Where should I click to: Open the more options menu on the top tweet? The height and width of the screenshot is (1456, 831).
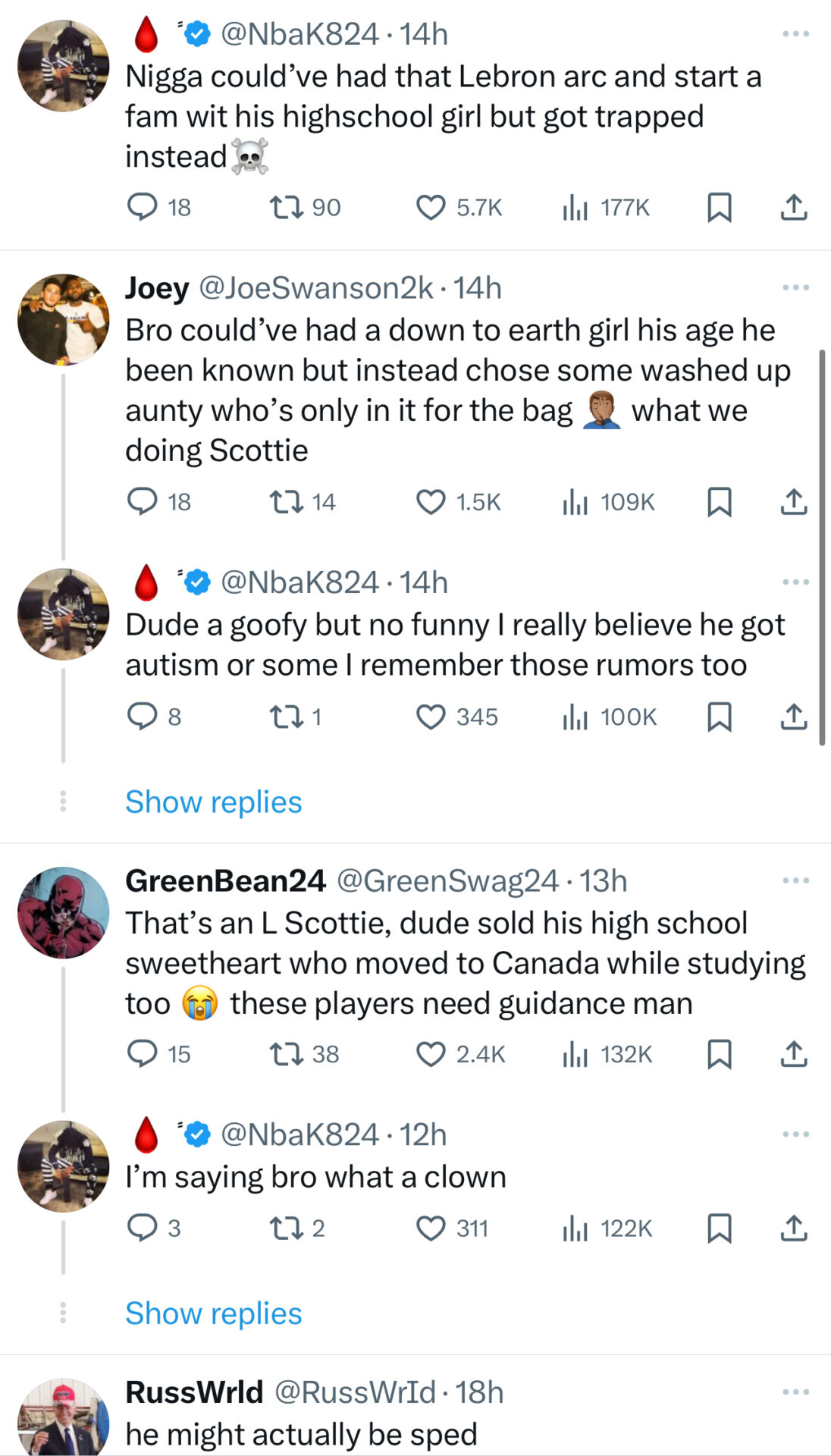pyautogui.click(x=795, y=32)
